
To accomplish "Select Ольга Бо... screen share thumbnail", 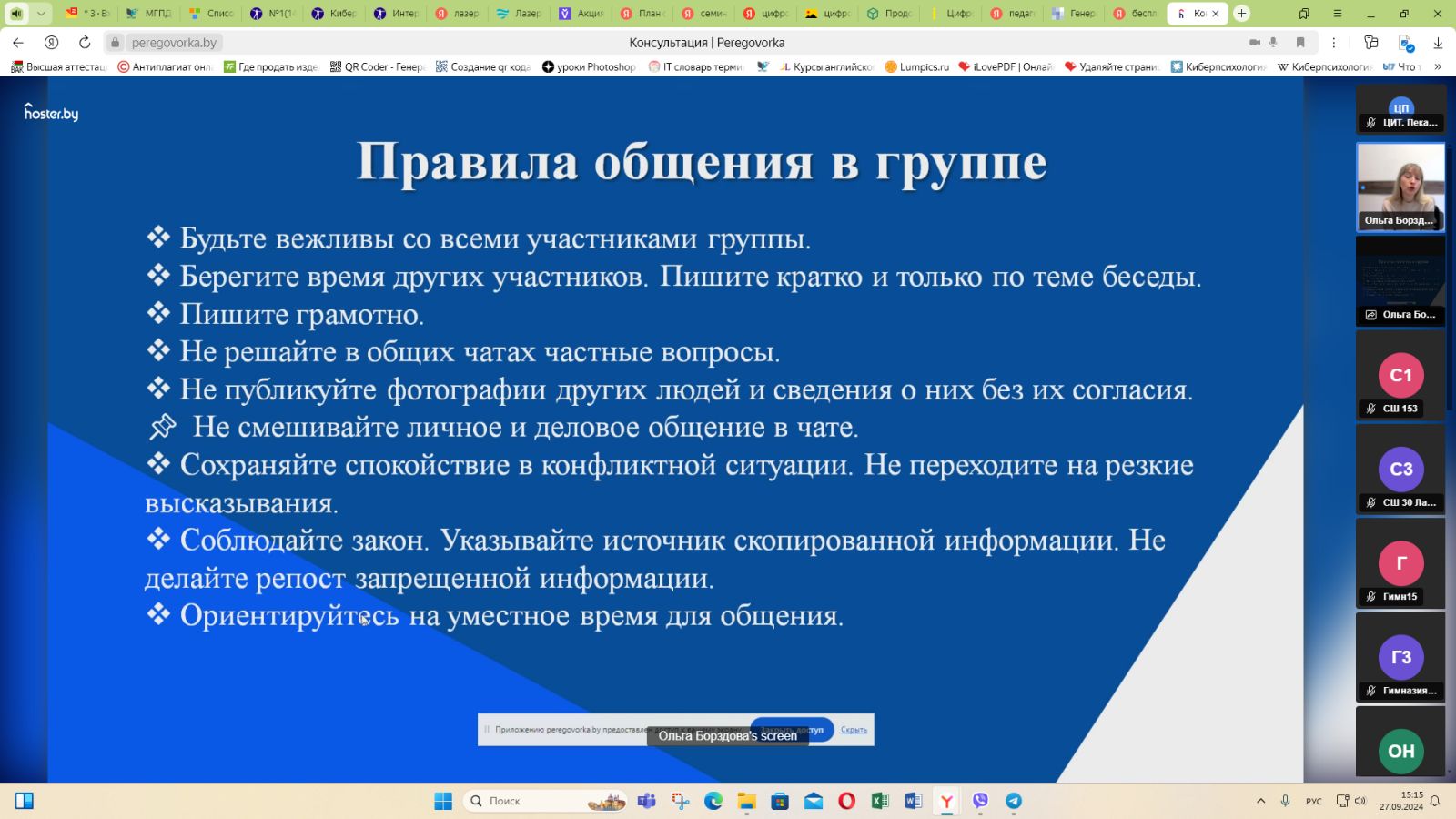I will coord(1400,280).
